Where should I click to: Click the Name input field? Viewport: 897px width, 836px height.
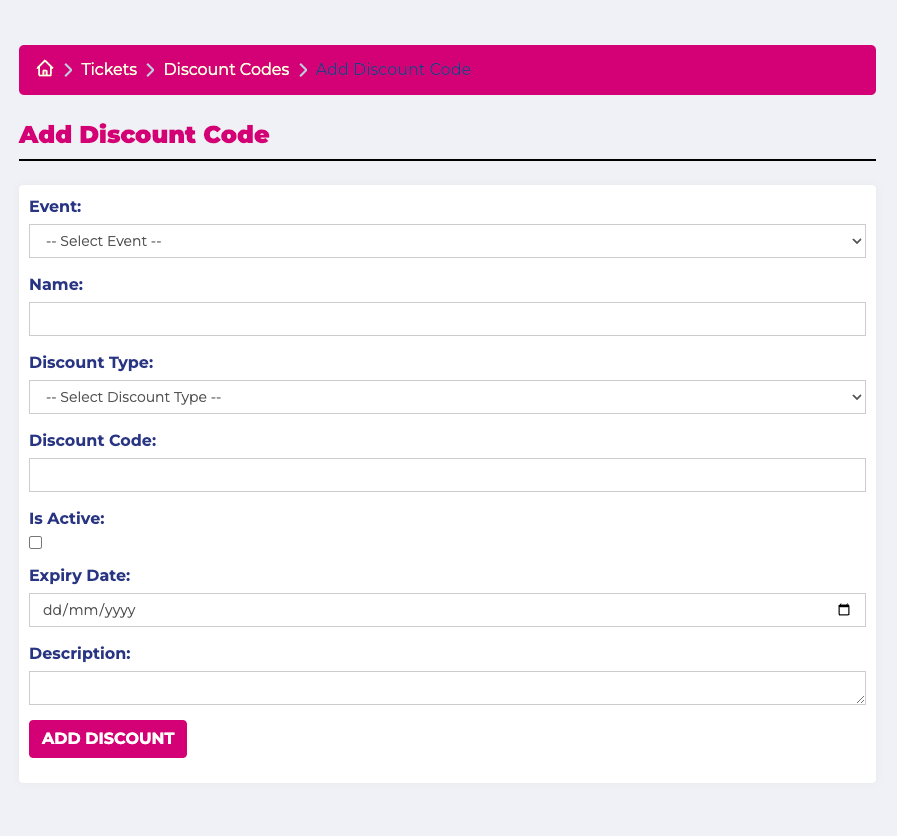pos(447,319)
